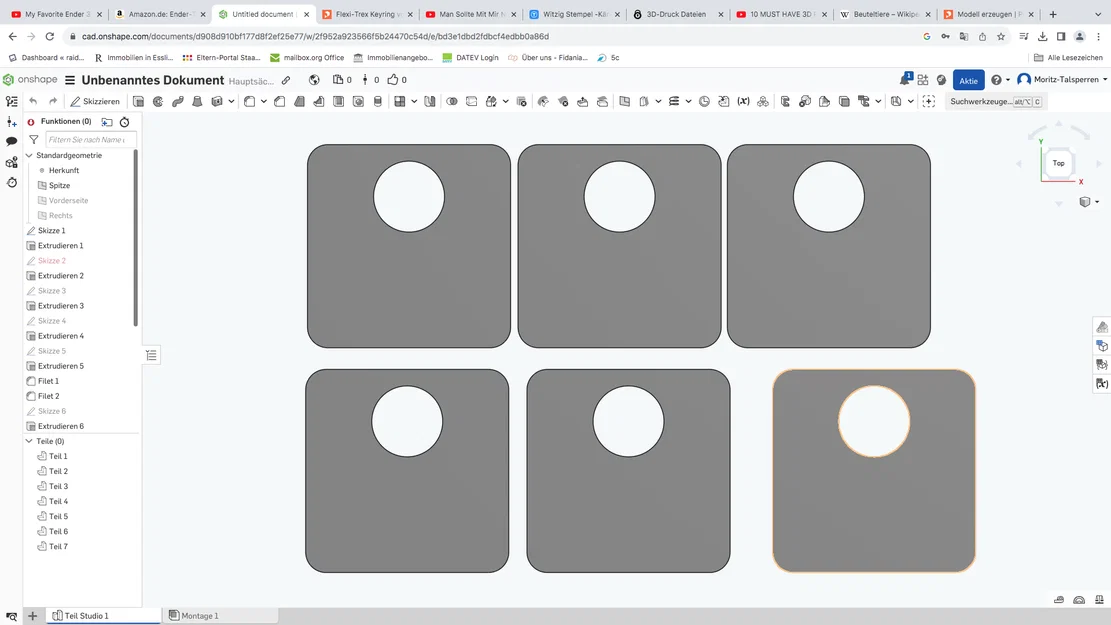This screenshot has width=1111, height=625.
Task: Open the comments panel icon
Action: (11, 142)
